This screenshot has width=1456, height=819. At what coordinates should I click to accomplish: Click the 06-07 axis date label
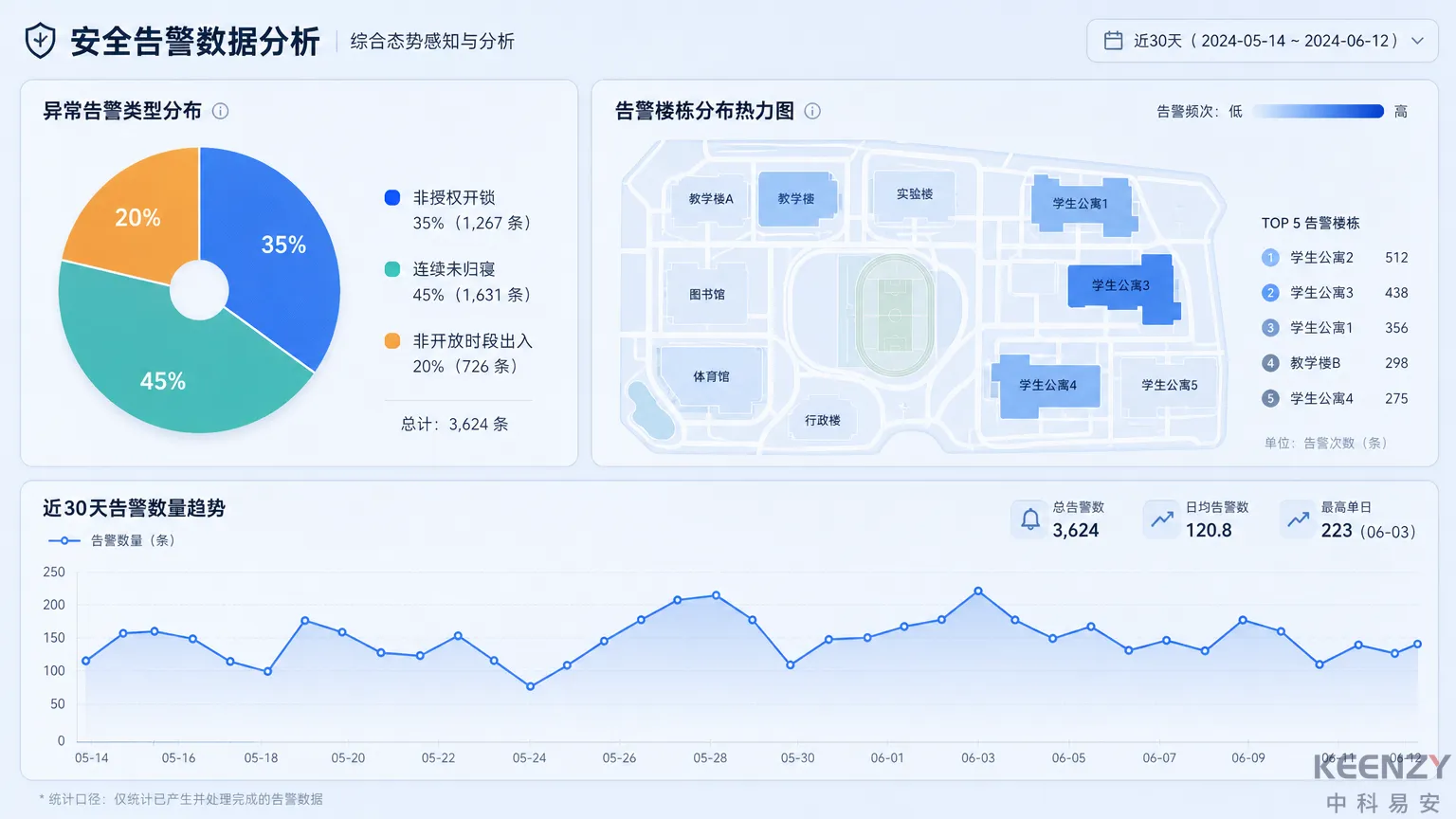[x=1159, y=758]
